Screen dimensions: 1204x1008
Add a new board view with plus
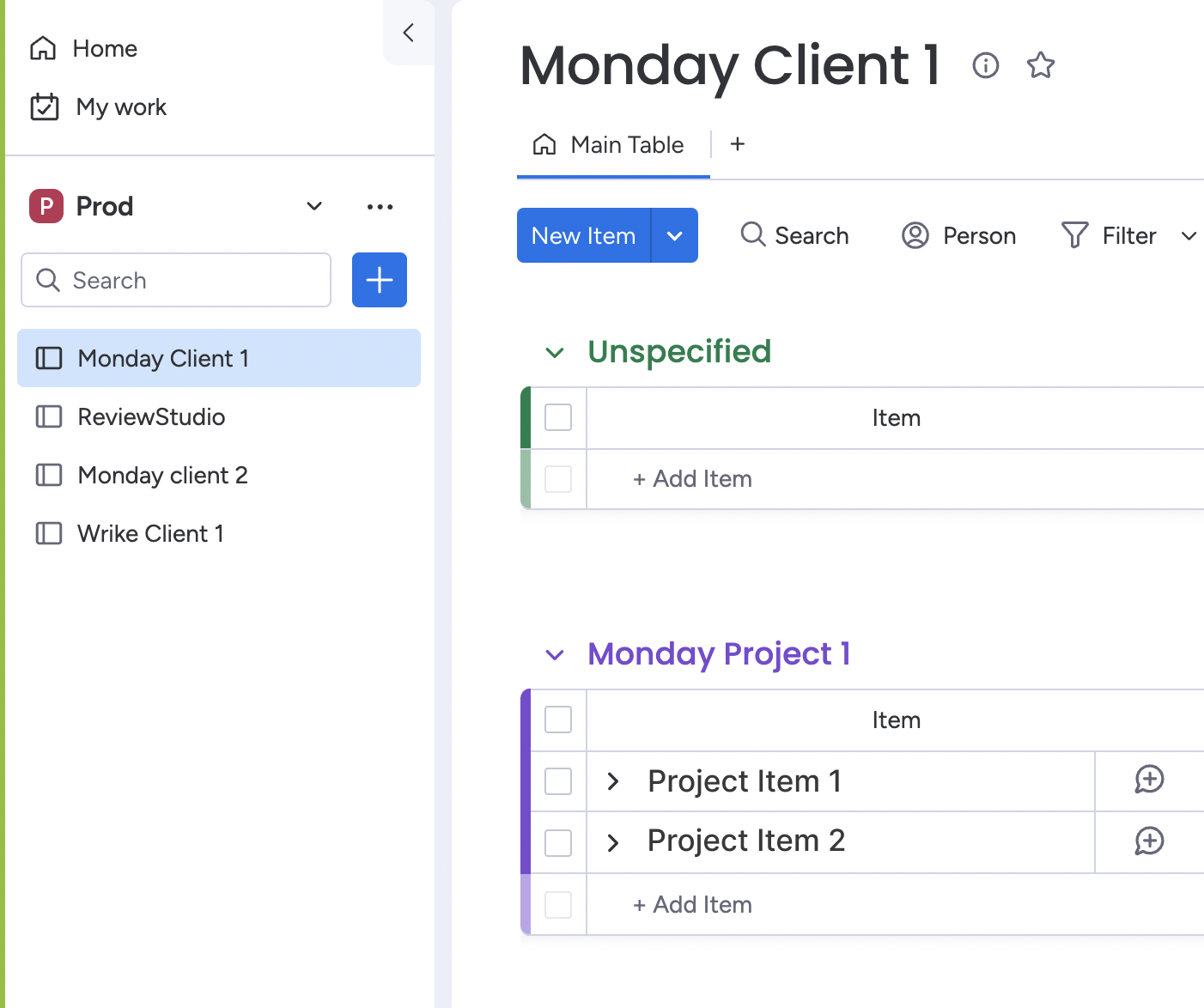(x=737, y=144)
